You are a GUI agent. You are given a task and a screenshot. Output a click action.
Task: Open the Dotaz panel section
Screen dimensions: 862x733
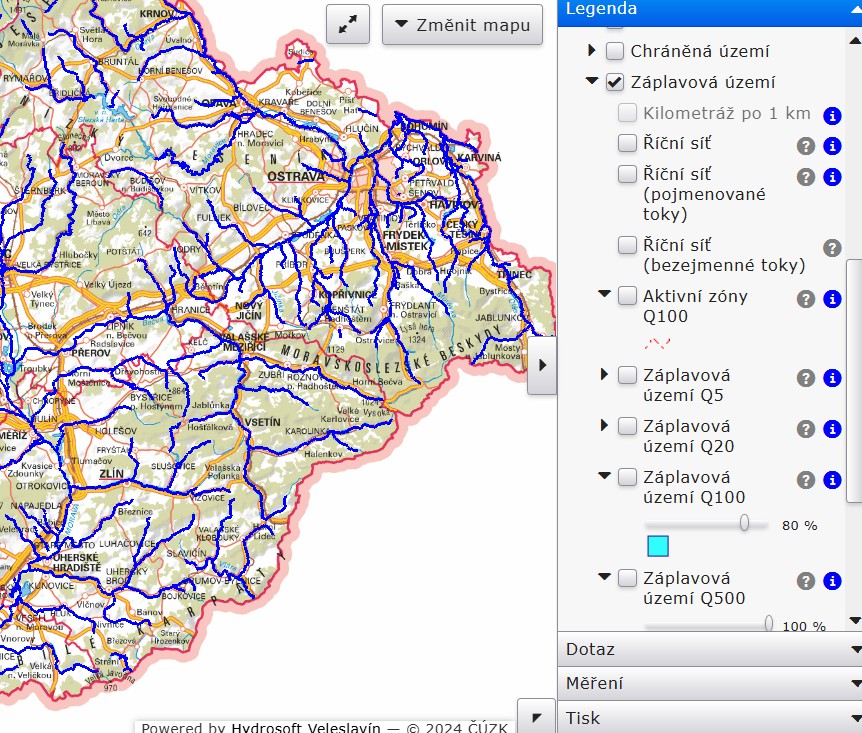point(709,649)
